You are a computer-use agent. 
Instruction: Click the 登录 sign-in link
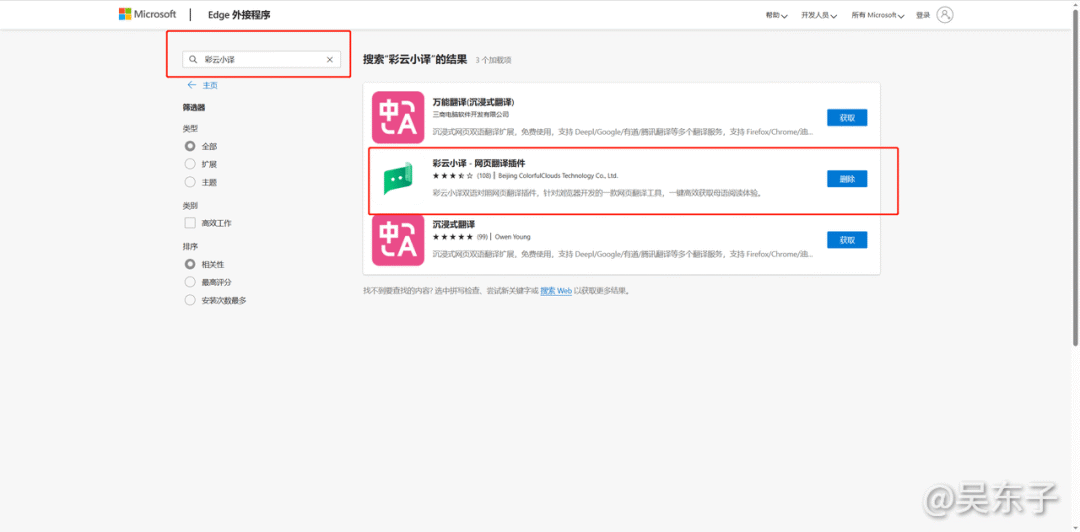click(x=923, y=15)
